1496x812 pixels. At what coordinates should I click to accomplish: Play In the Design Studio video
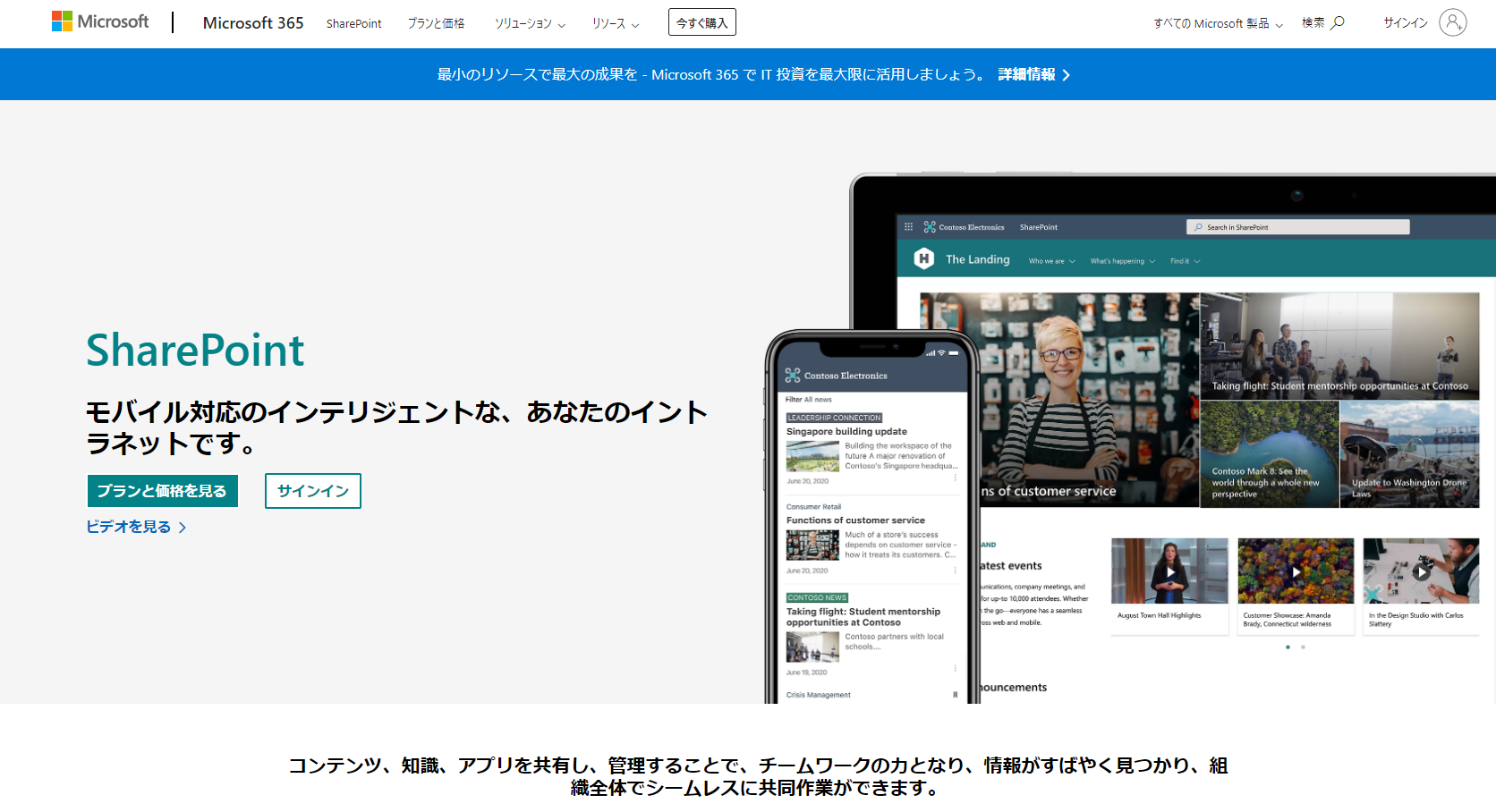pyautogui.click(x=1421, y=571)
